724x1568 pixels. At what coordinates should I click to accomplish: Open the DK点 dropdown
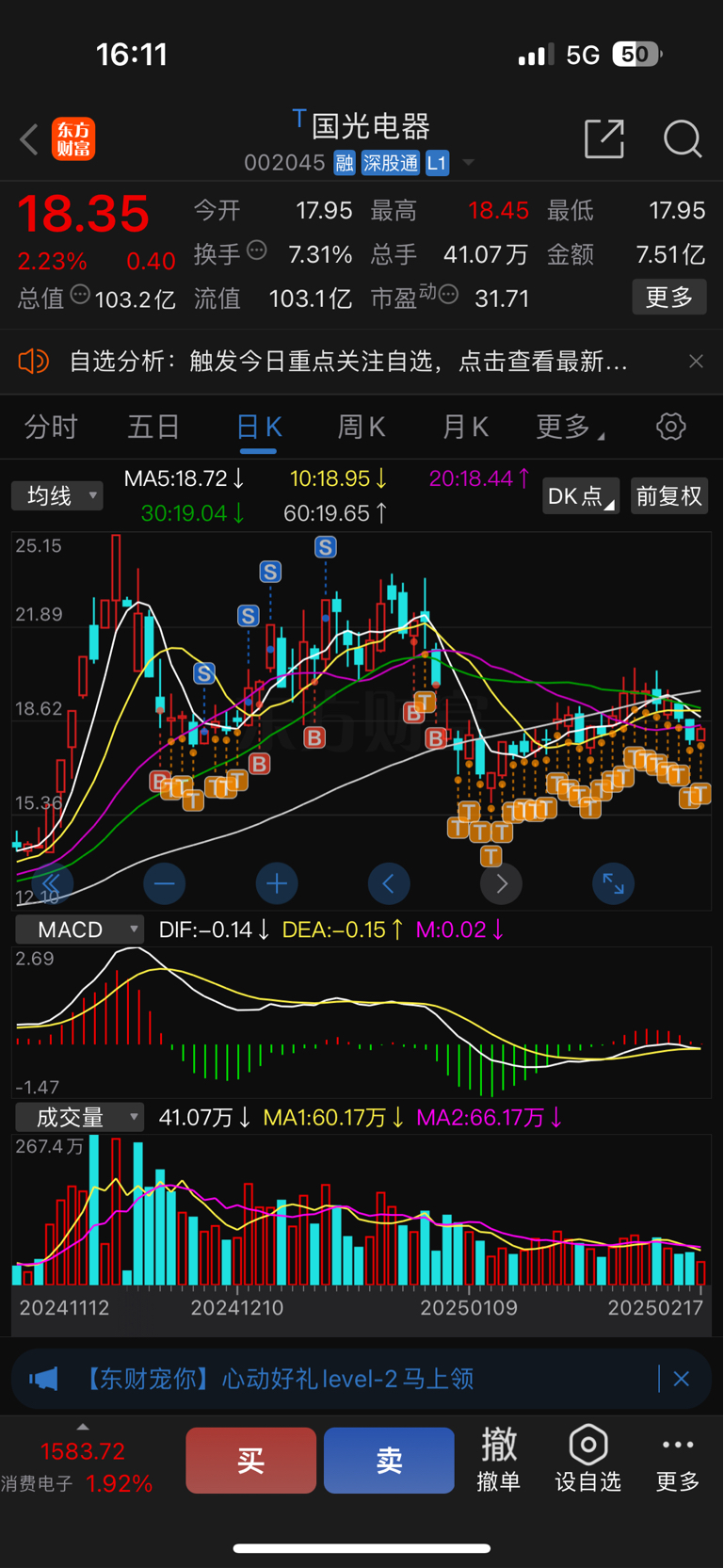click(580, 496)
